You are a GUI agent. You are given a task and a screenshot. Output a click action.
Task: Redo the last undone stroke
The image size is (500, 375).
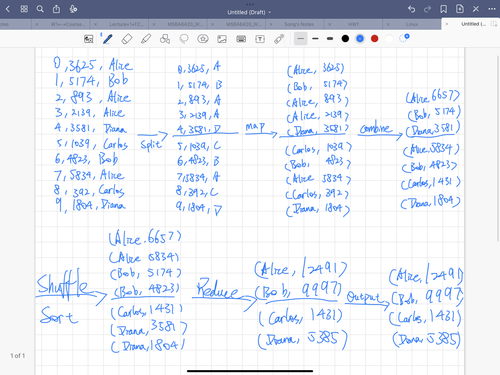[x=427, y=9]
